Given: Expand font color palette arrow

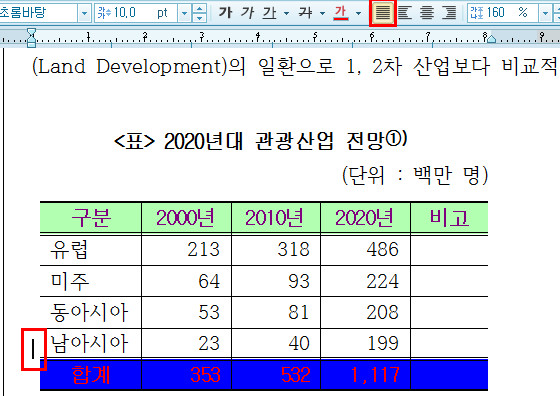Looking at the screenshot, I should tap(358, 14).
